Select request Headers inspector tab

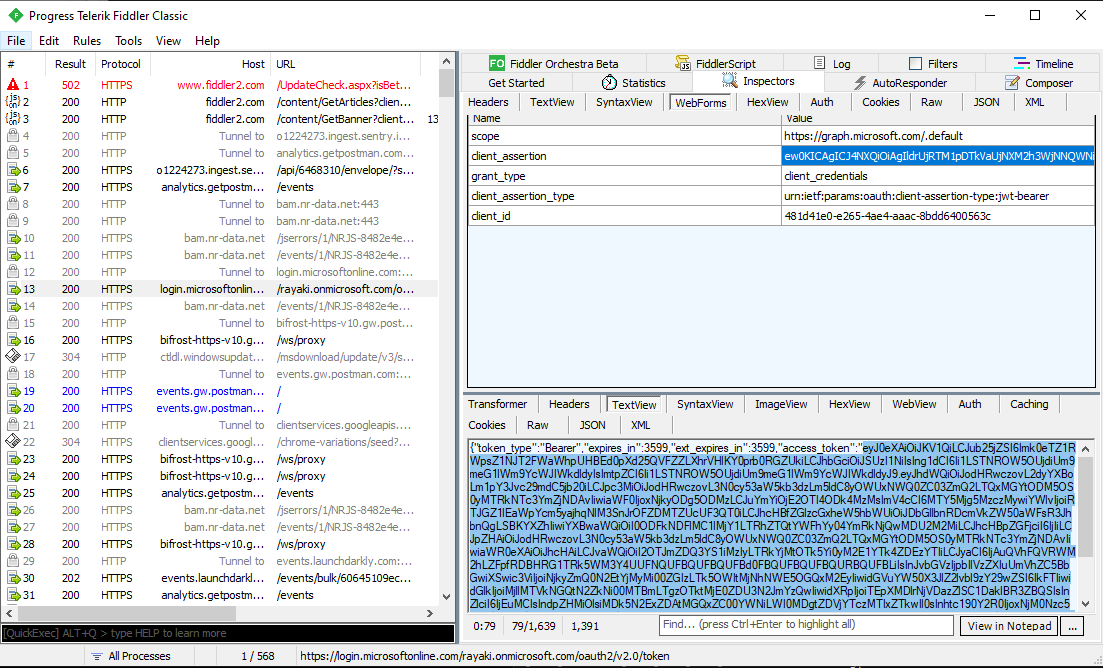click(x=488, y=103)
